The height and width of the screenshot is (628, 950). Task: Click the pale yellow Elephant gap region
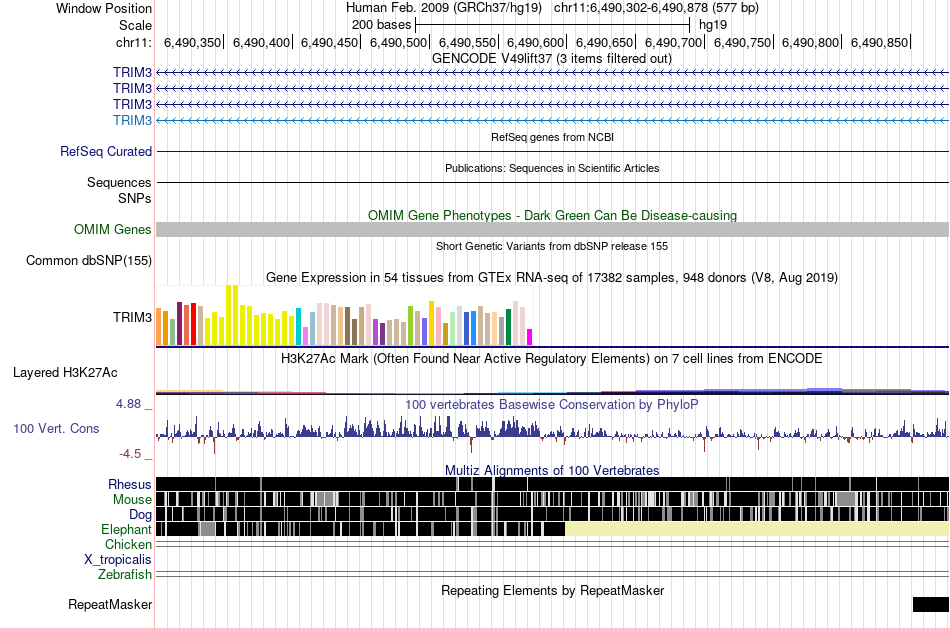click(x=757, y=529)
